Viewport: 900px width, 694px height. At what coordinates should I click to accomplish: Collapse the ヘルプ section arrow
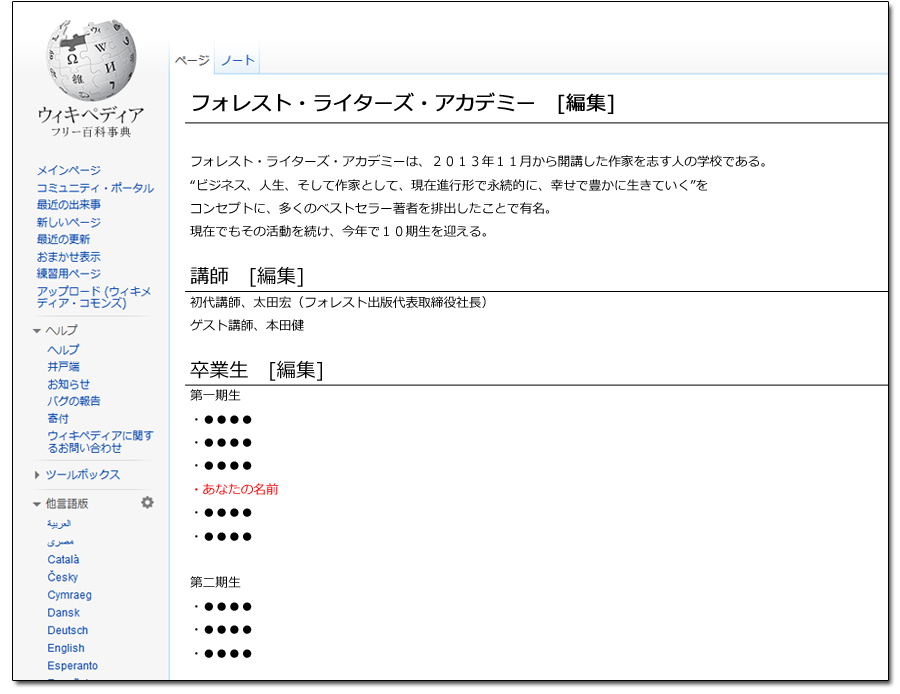click(37, 331)
